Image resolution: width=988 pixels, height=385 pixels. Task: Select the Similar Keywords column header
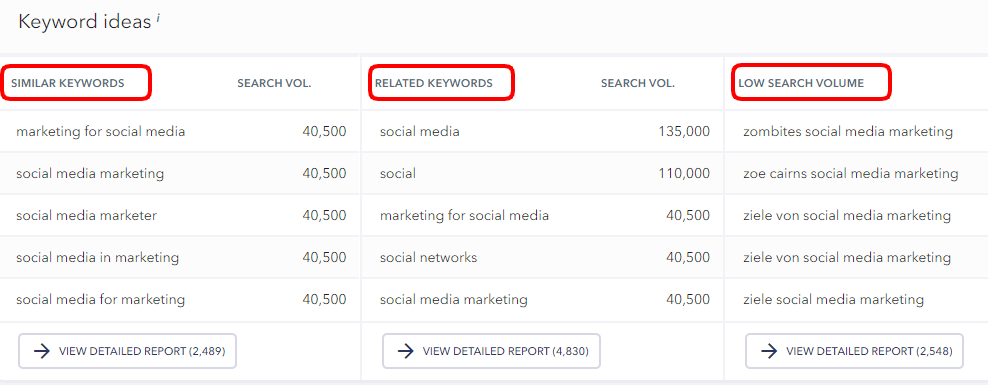[x=67, y=83]
